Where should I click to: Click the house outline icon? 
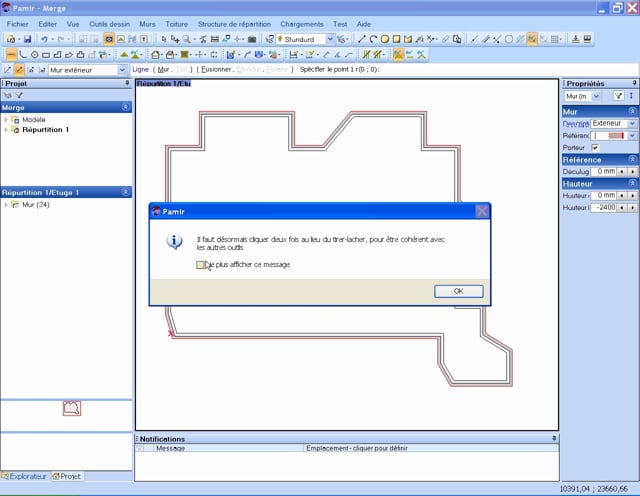coord(155,54)
